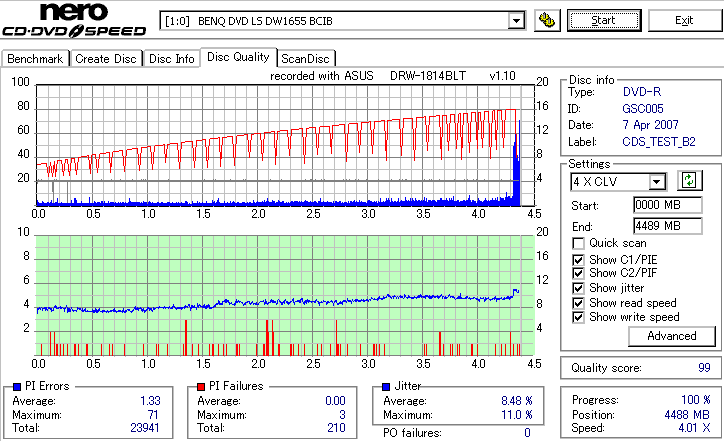Click the blue Jitter legend square
The height and width of the screenshot is (441, 724).
[386, 387]
